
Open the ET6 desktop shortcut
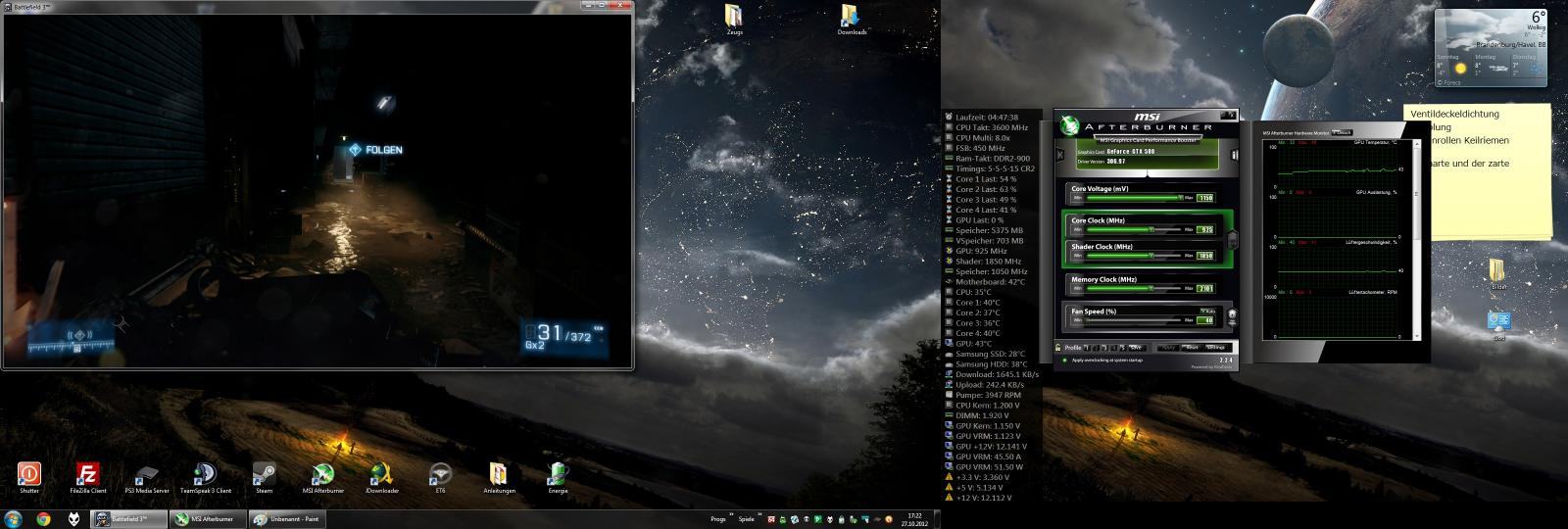[x=441, y=475]
